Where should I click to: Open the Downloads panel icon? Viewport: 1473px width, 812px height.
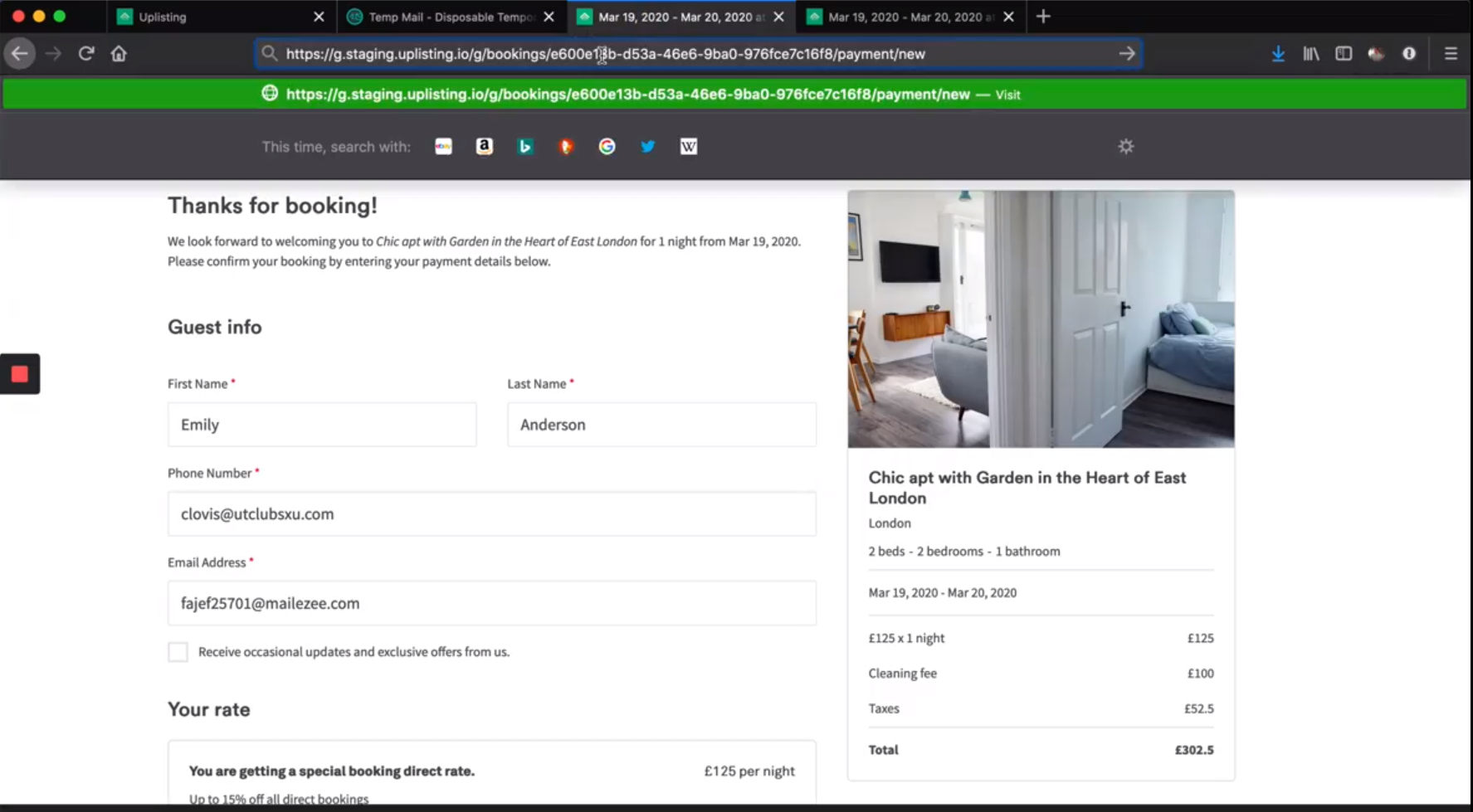pyautogui.click(x=1278, y=53)
